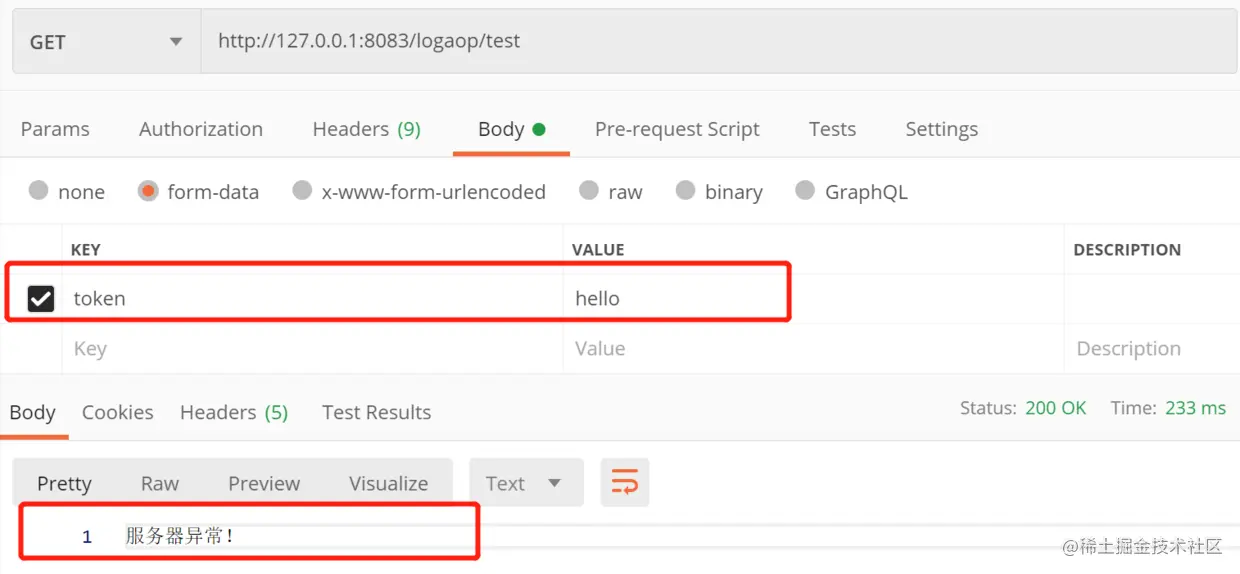Click the empty Description placeholder field
This screenshot has width=1240, height=574.
(1152, 349)
